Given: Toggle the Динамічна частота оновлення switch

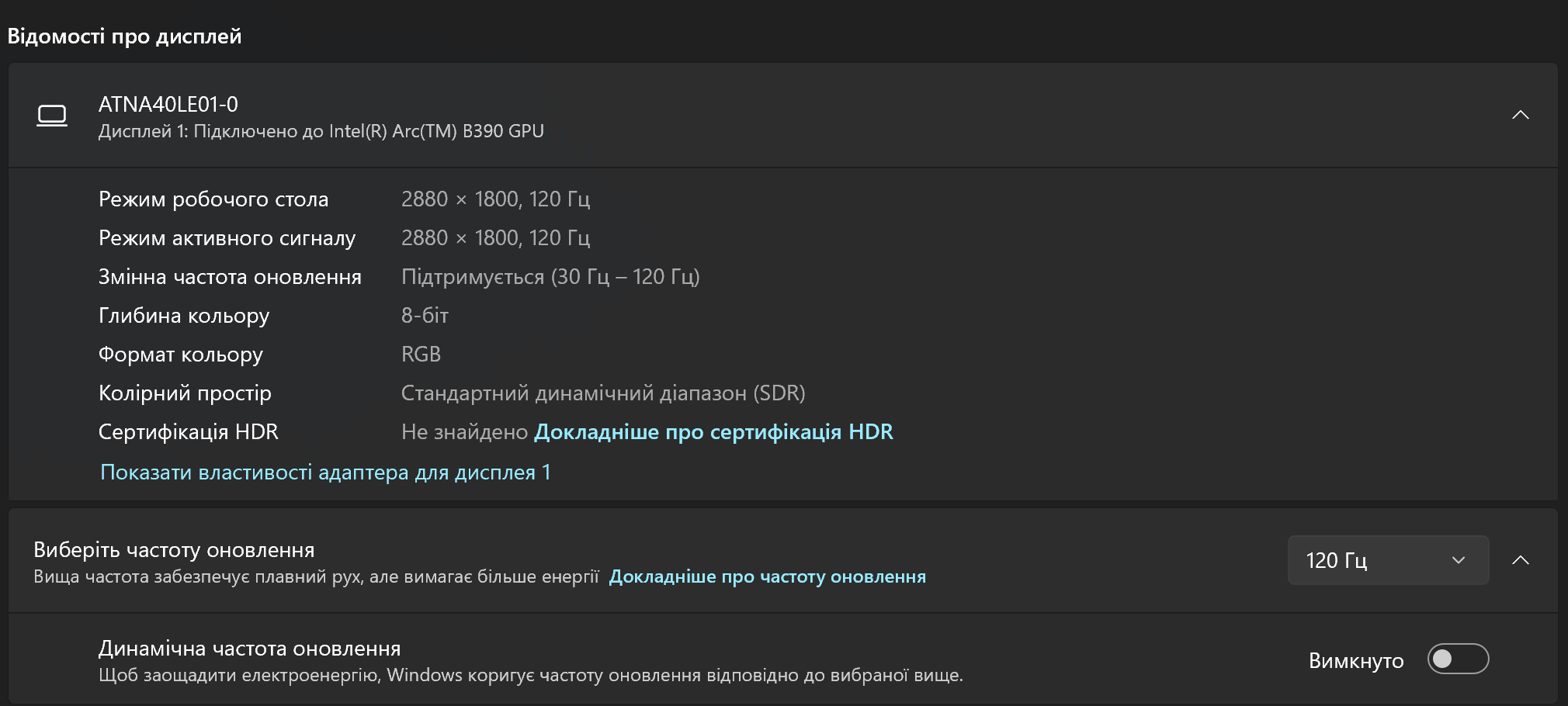Looking at the screenshot, I should click(x=1457, y=659).
